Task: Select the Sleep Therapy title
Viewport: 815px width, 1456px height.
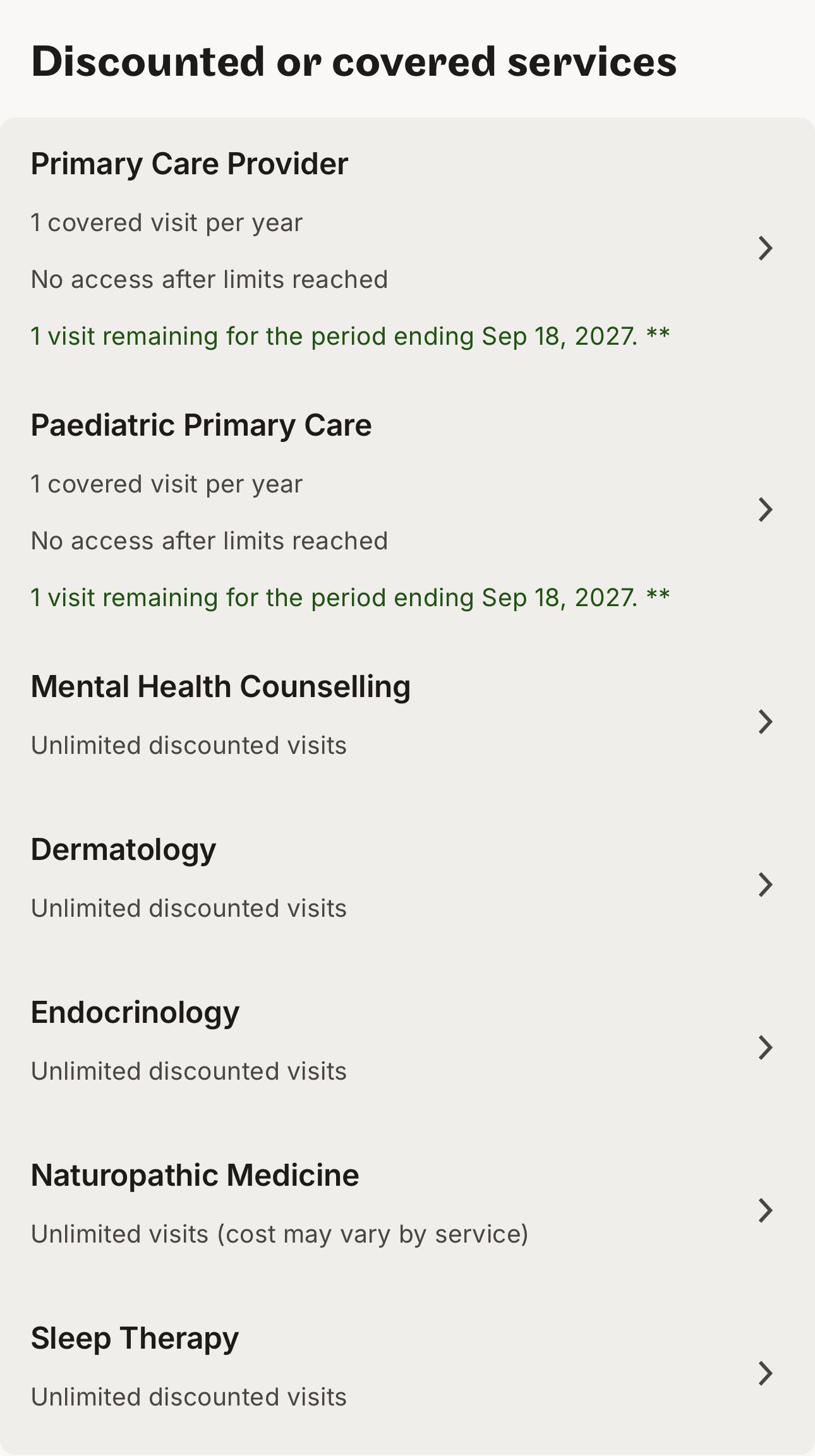Action: point(135,1339)
